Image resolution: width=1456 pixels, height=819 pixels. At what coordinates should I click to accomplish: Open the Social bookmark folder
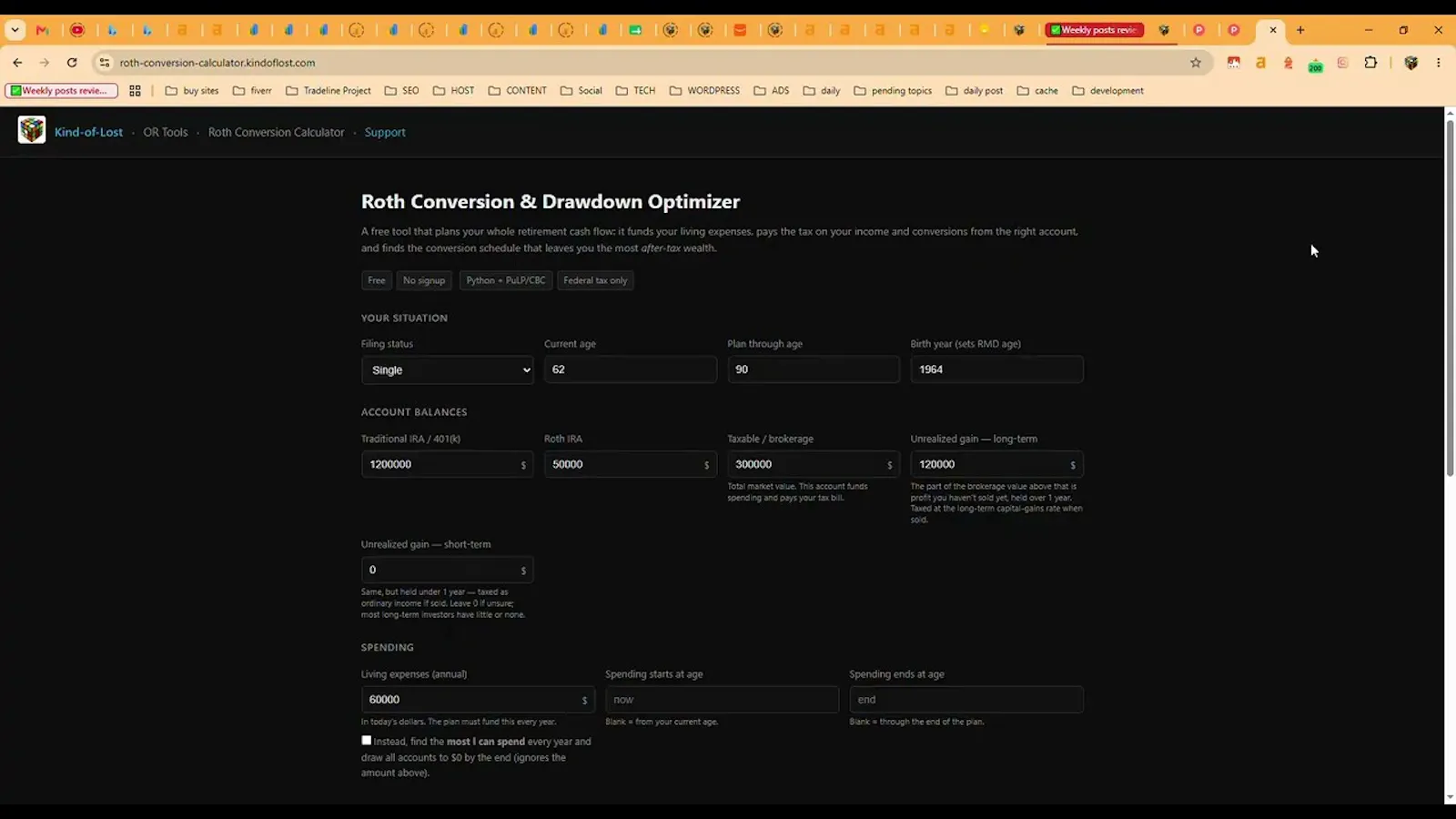581,91
